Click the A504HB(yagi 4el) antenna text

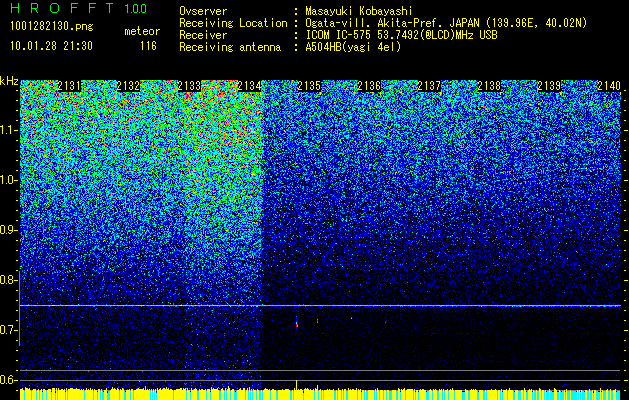click(353, 47)
